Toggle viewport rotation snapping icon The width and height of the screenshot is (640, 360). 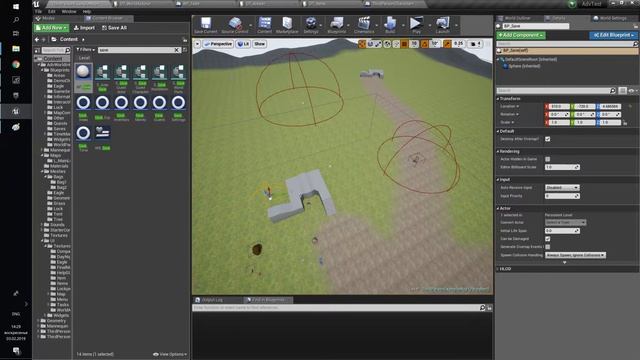[x=424, y=44]
